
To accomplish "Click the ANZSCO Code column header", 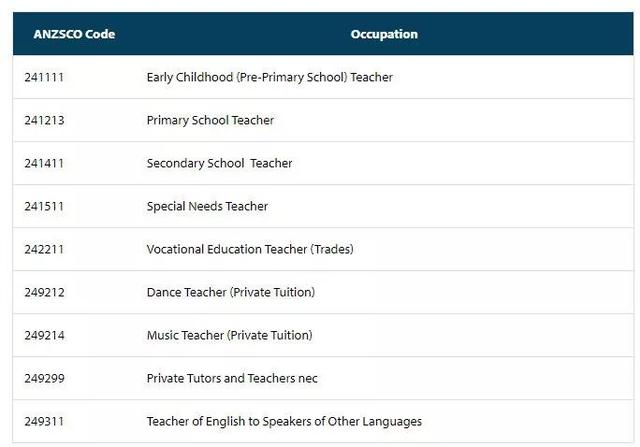I will tap(74, 34).
